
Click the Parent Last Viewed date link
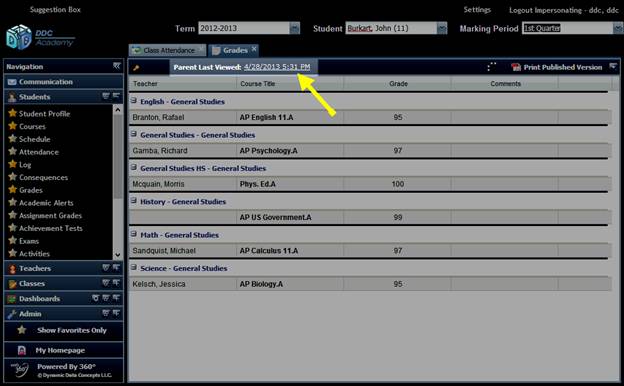(277, 67)
